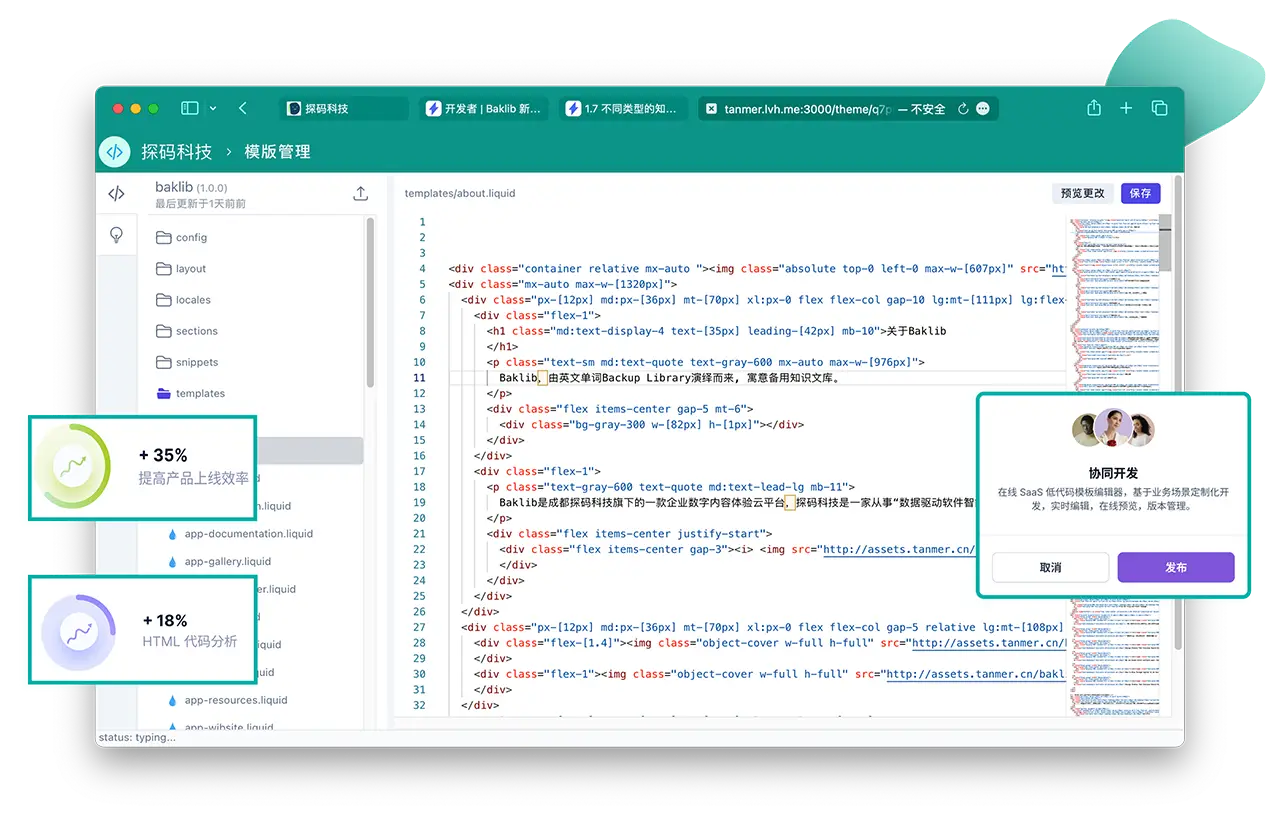Click the +18% purple progress ring
Viewport: 1280px width, 830px height.
pyautogui.click(x=78, y=631)
